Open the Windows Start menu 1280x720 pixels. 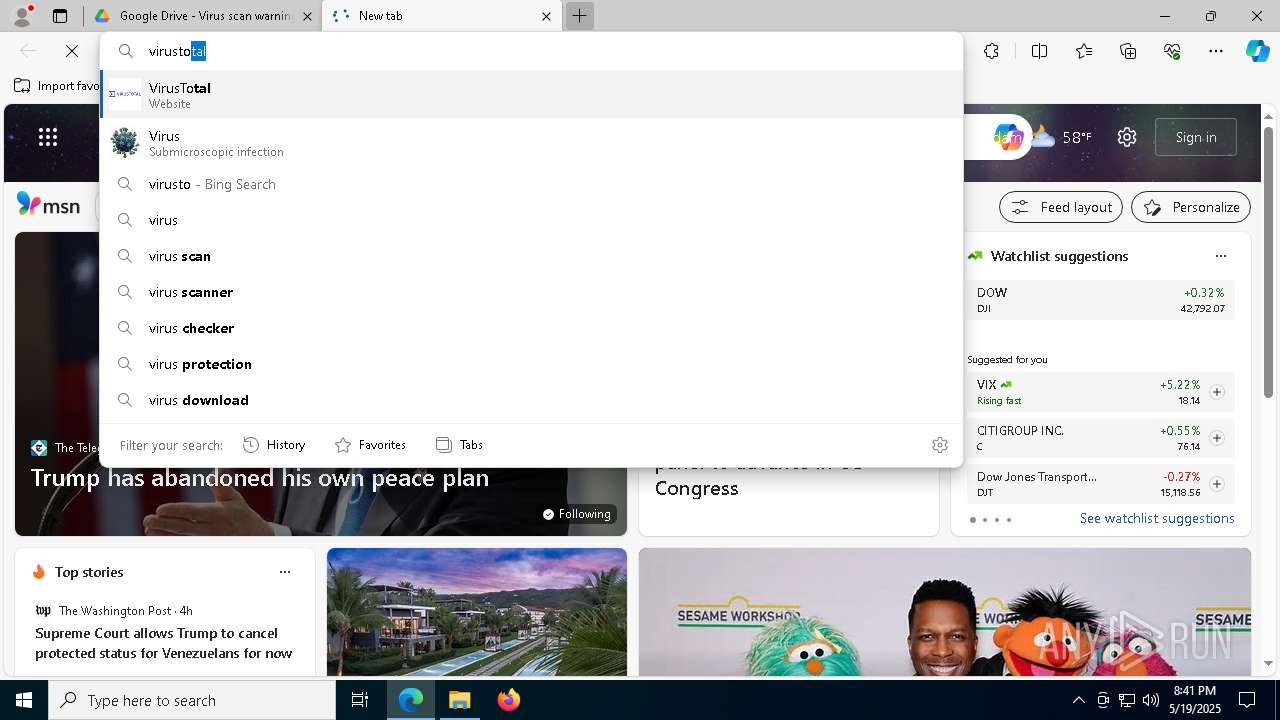click(24, 700)
